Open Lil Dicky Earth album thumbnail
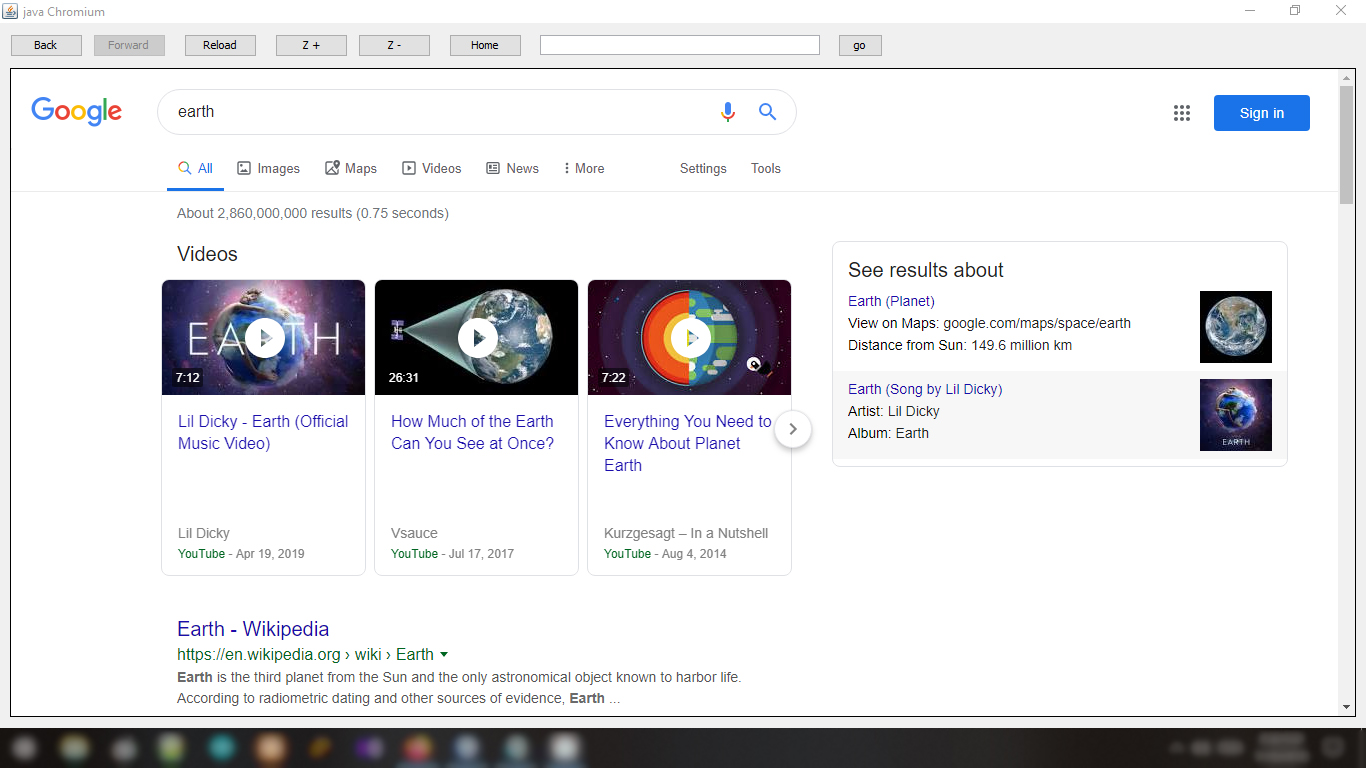 click(x=1236, y=415)
